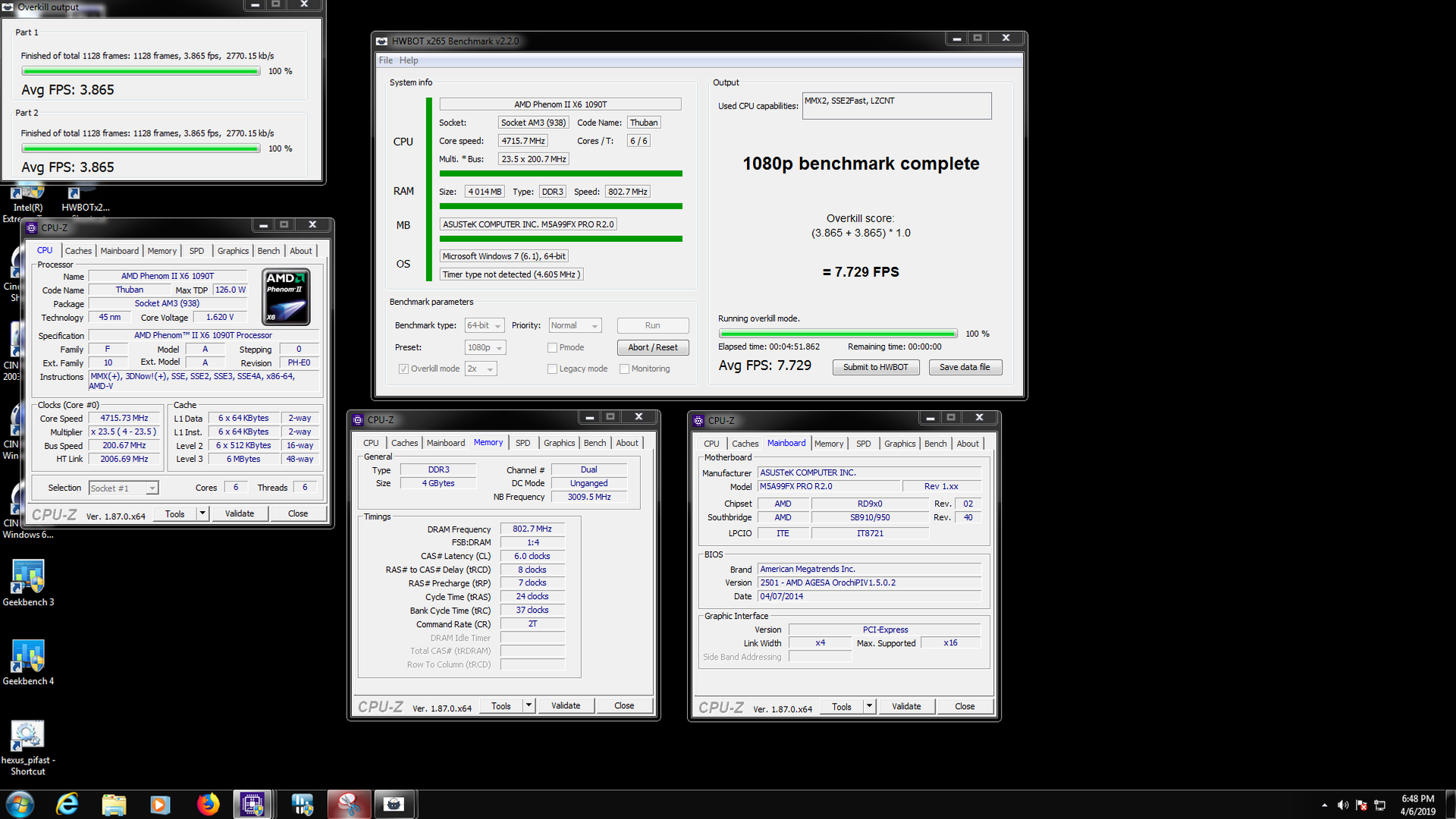Switch to Memory tab in Mainboard CPU-Z window
The image size is (1456, 819).
[829, 444]
